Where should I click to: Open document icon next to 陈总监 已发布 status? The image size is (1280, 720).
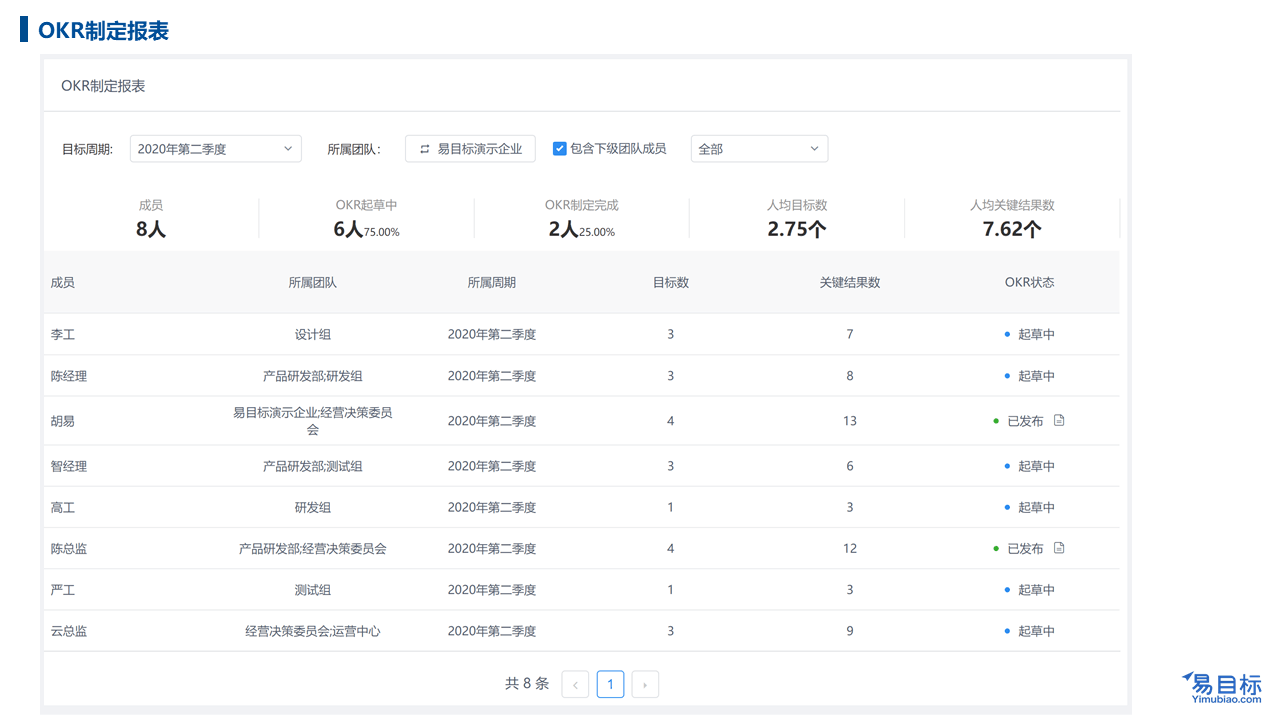click(x=1059, y=548)
